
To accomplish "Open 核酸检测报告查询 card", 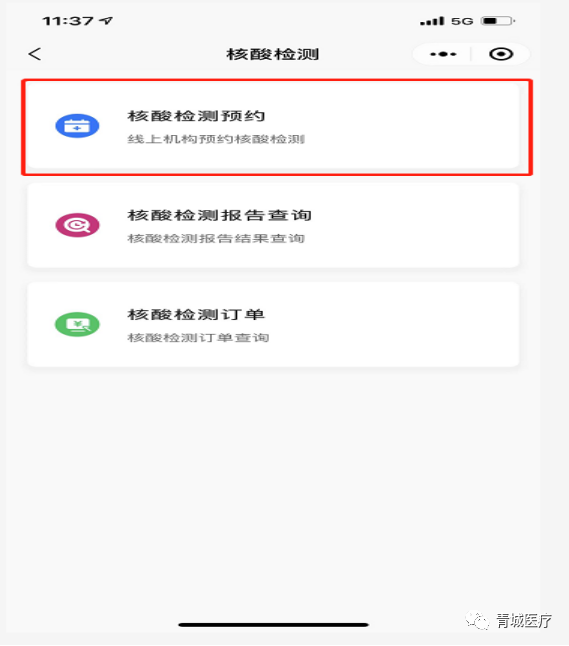I will 273,225.
